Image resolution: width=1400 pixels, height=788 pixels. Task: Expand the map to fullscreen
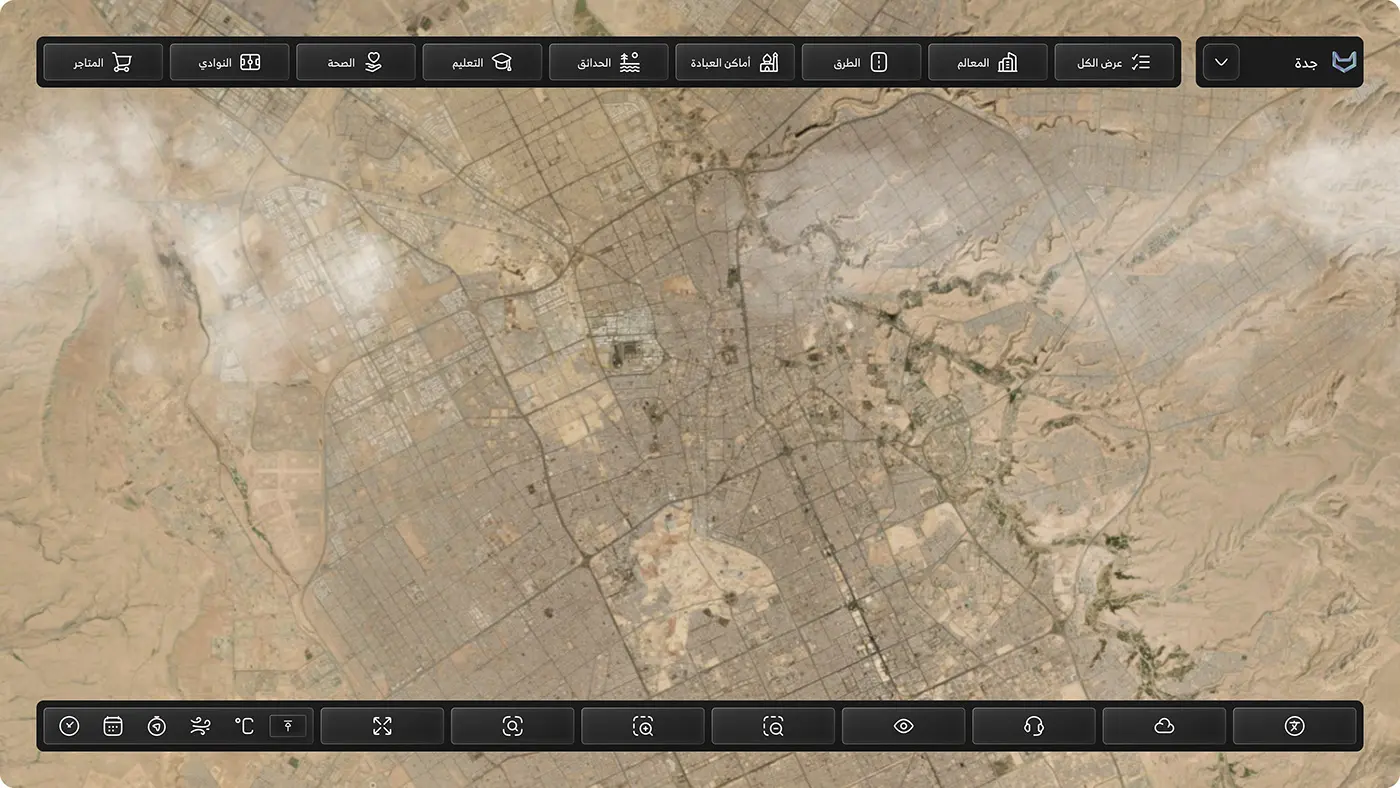pyautogui.click(x=382, y=726)
